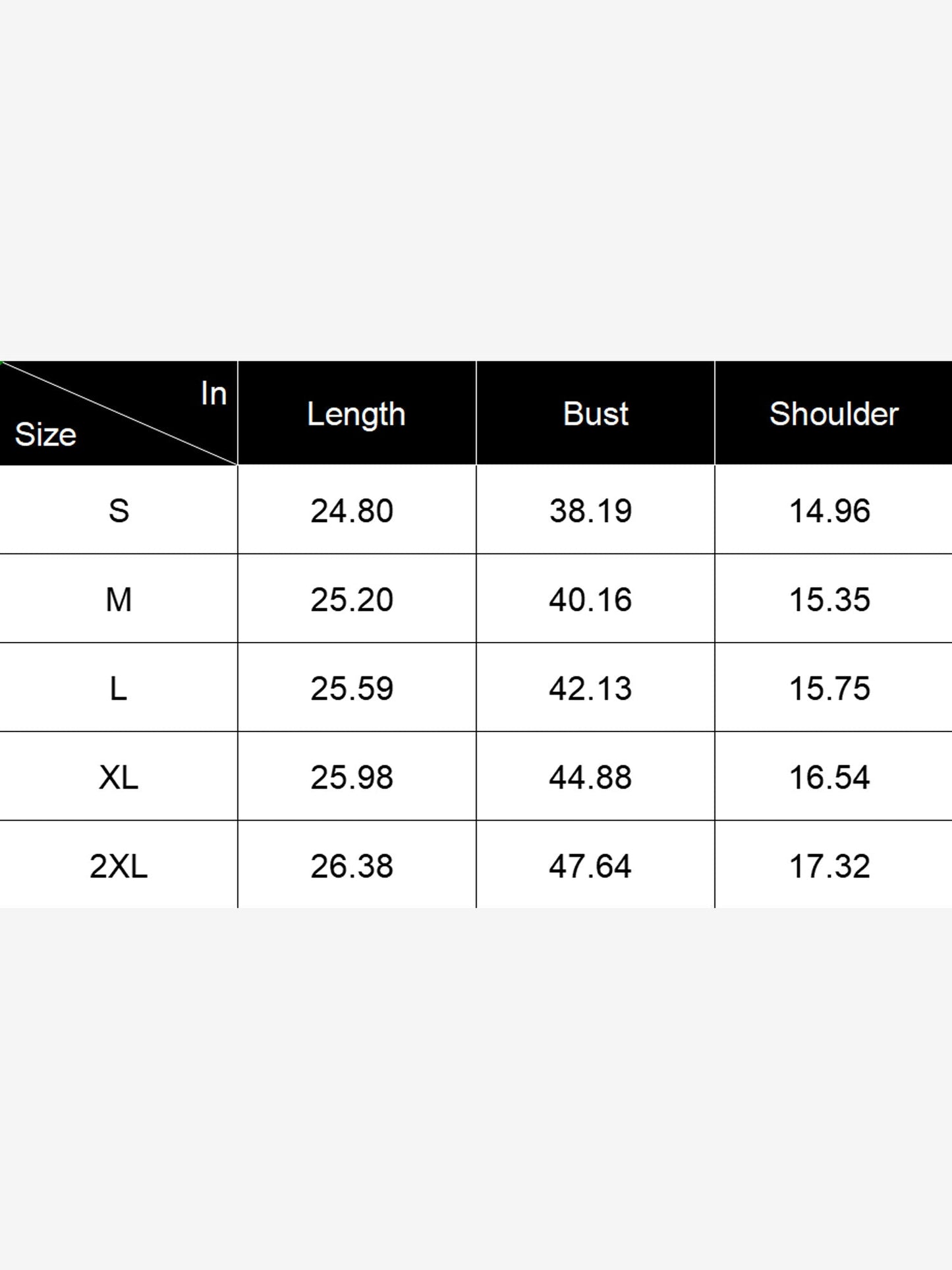This screenshot has height=1270, width=952.
Task: Select the S size row label
Action: (x=119, y=510)
